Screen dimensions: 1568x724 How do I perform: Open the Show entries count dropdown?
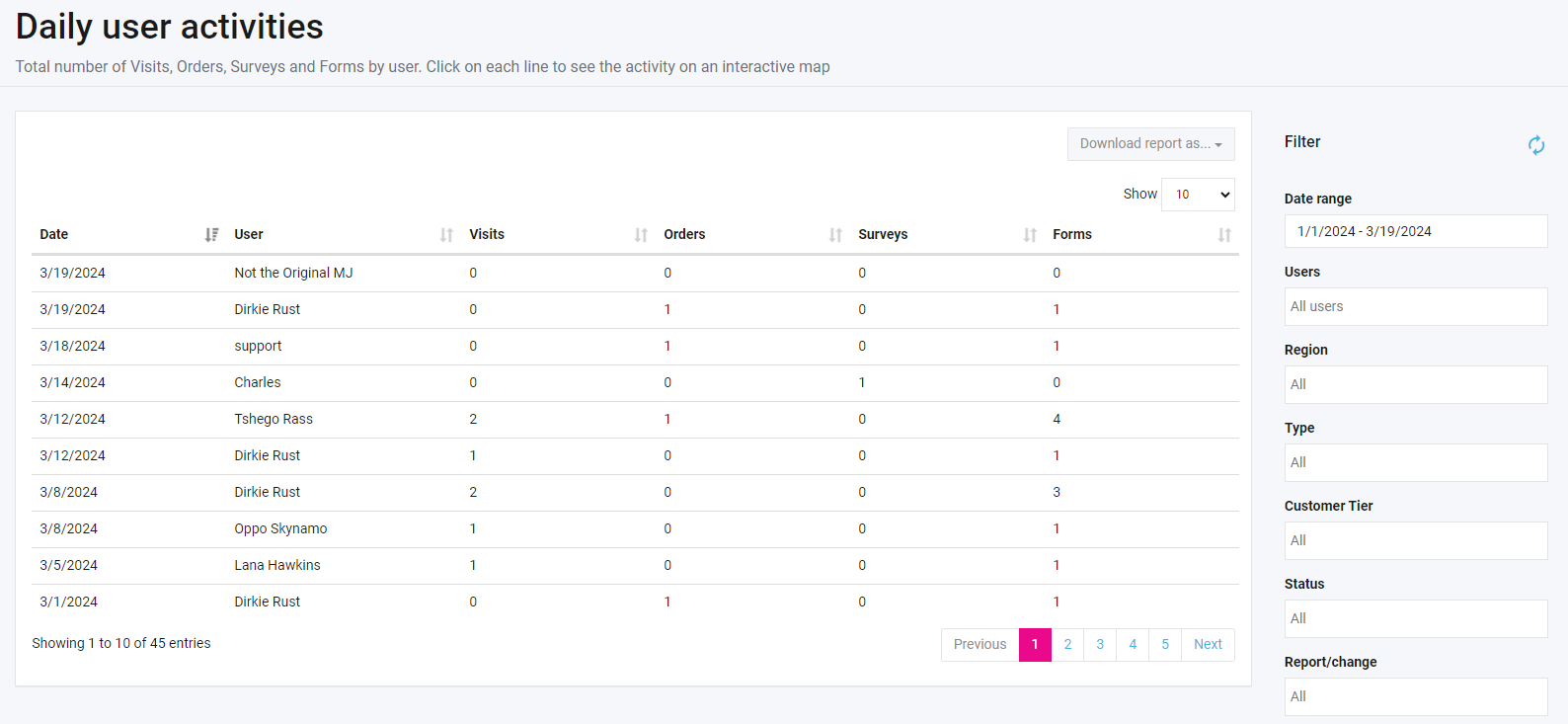1198,195
